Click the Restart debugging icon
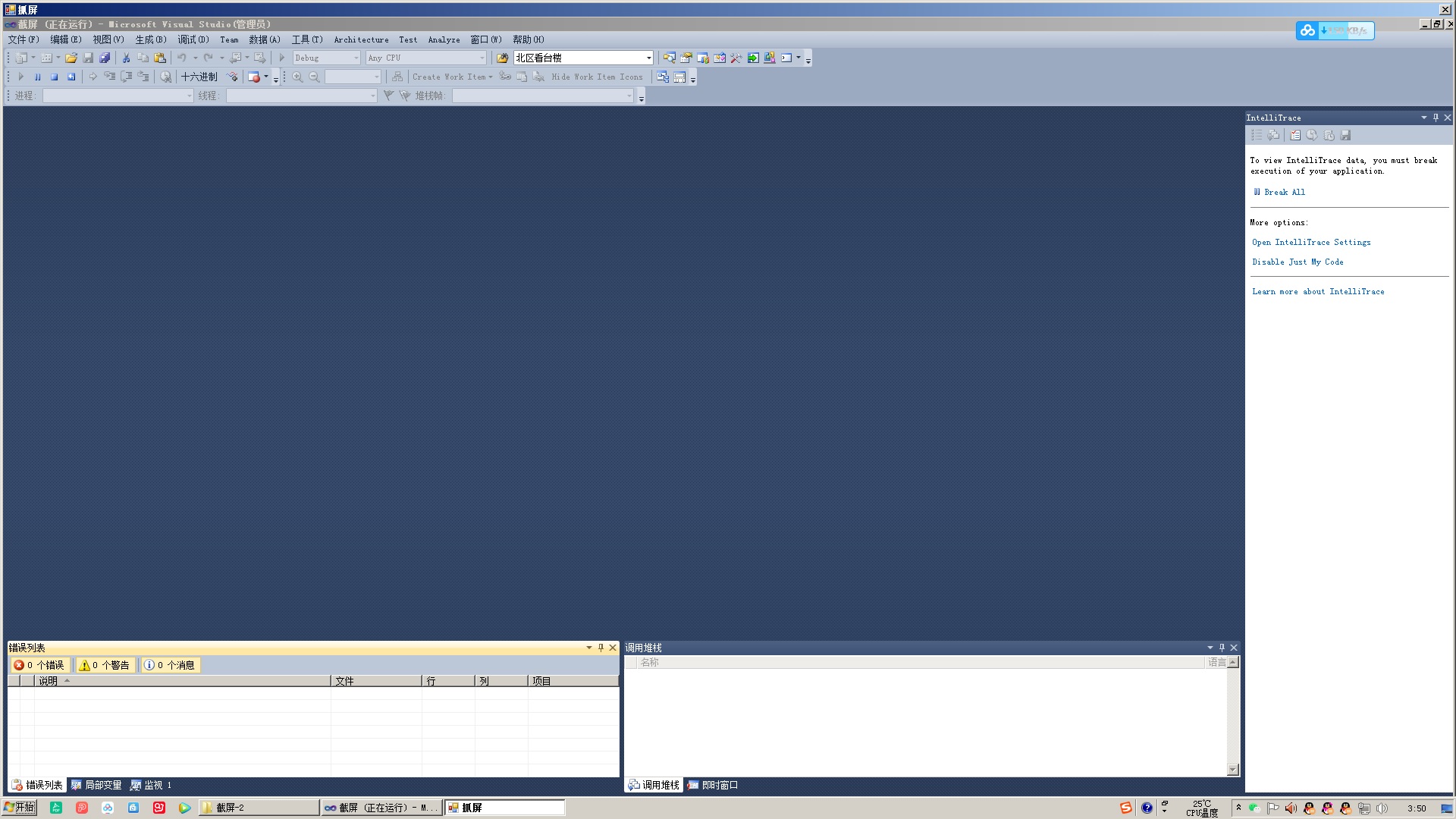 [x=71, y=77]
